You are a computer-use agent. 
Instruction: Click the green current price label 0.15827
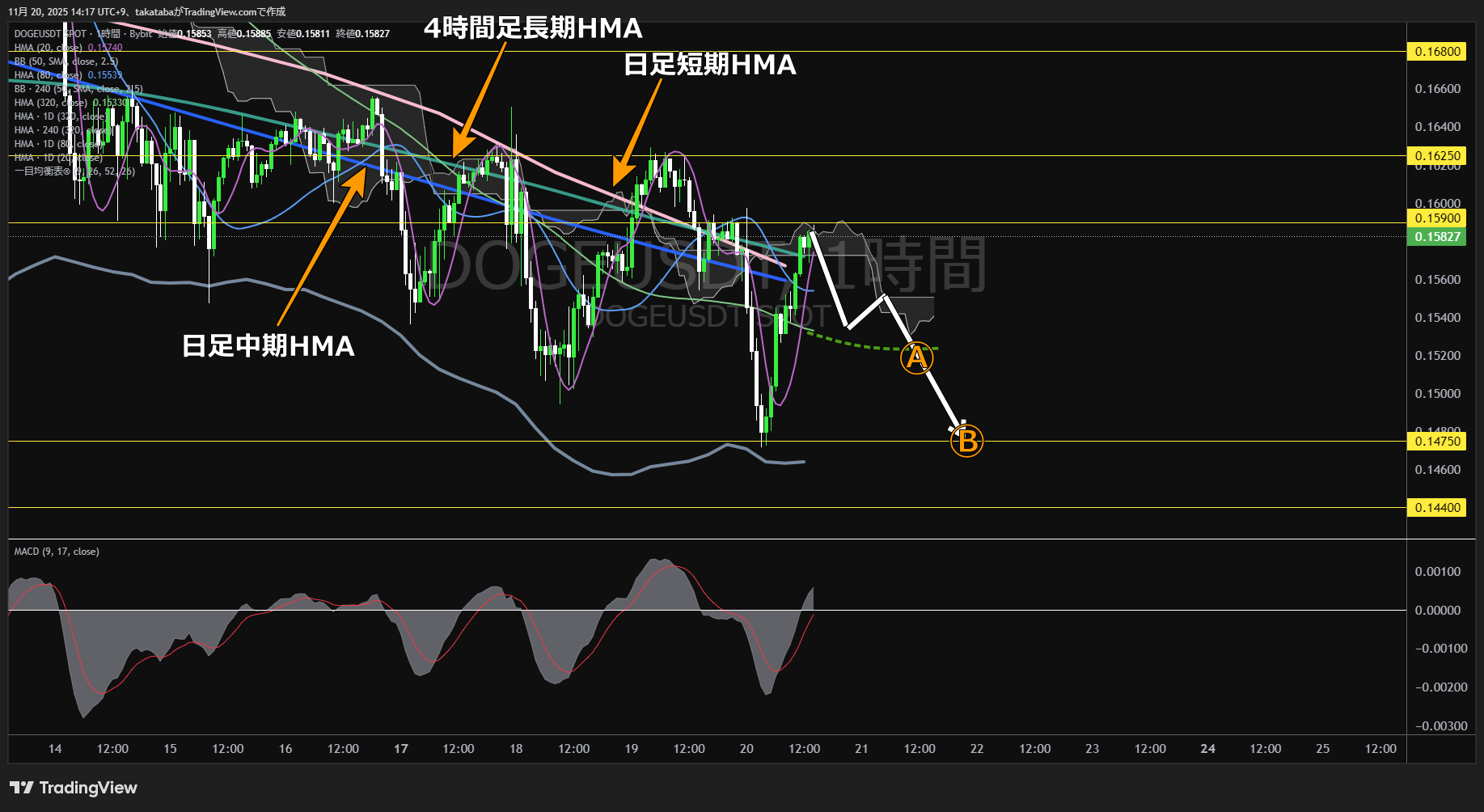pos(1437,237)
